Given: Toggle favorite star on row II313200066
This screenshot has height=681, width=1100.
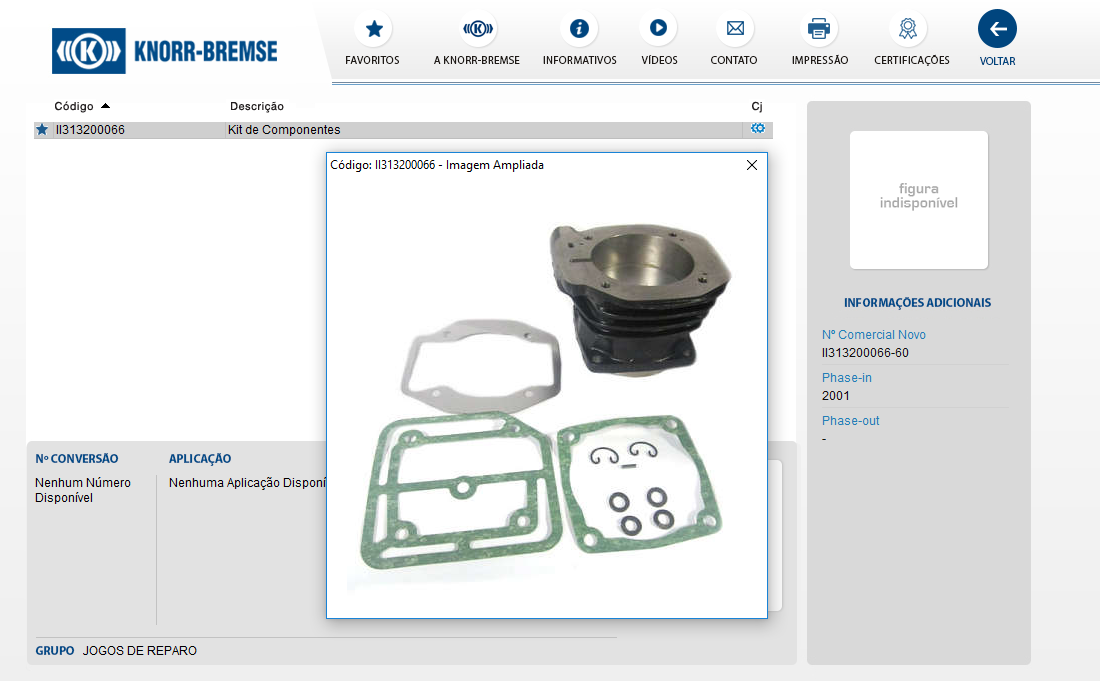Looking at the screenshot, I should click(42, 130).
